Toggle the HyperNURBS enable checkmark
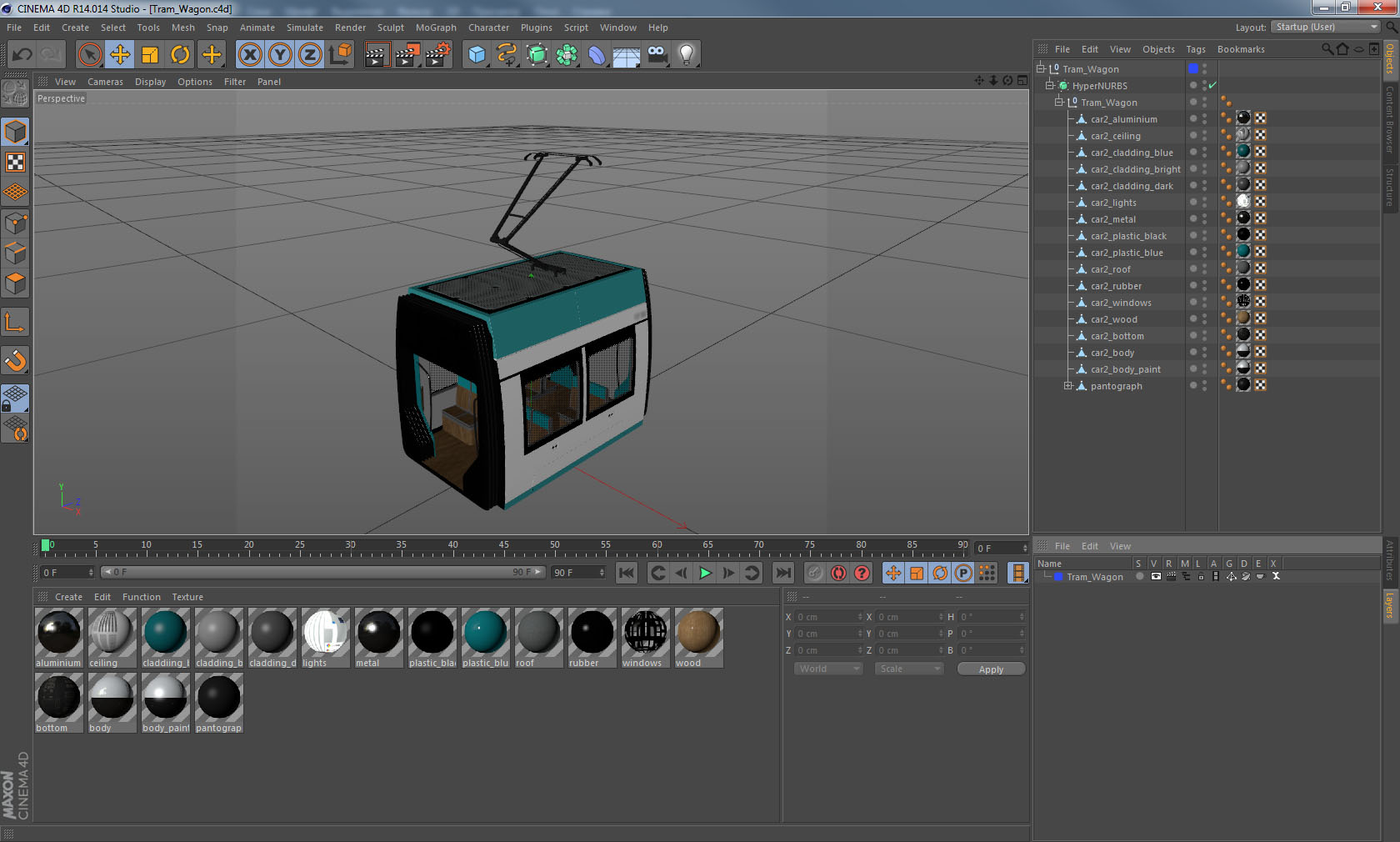 pyautogui.click(x=1212, y=85)
